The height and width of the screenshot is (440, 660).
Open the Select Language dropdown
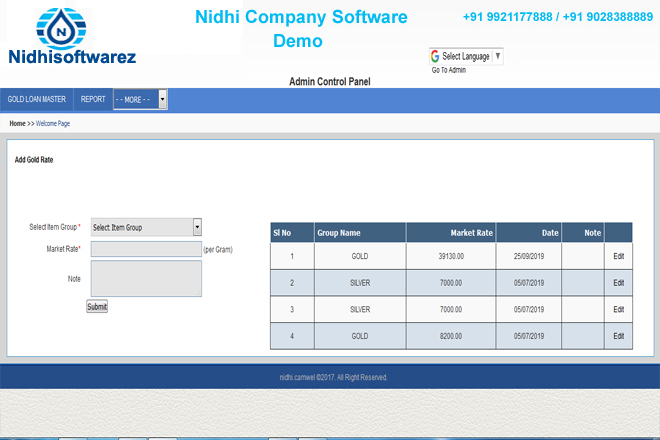(x=466, y=56)
